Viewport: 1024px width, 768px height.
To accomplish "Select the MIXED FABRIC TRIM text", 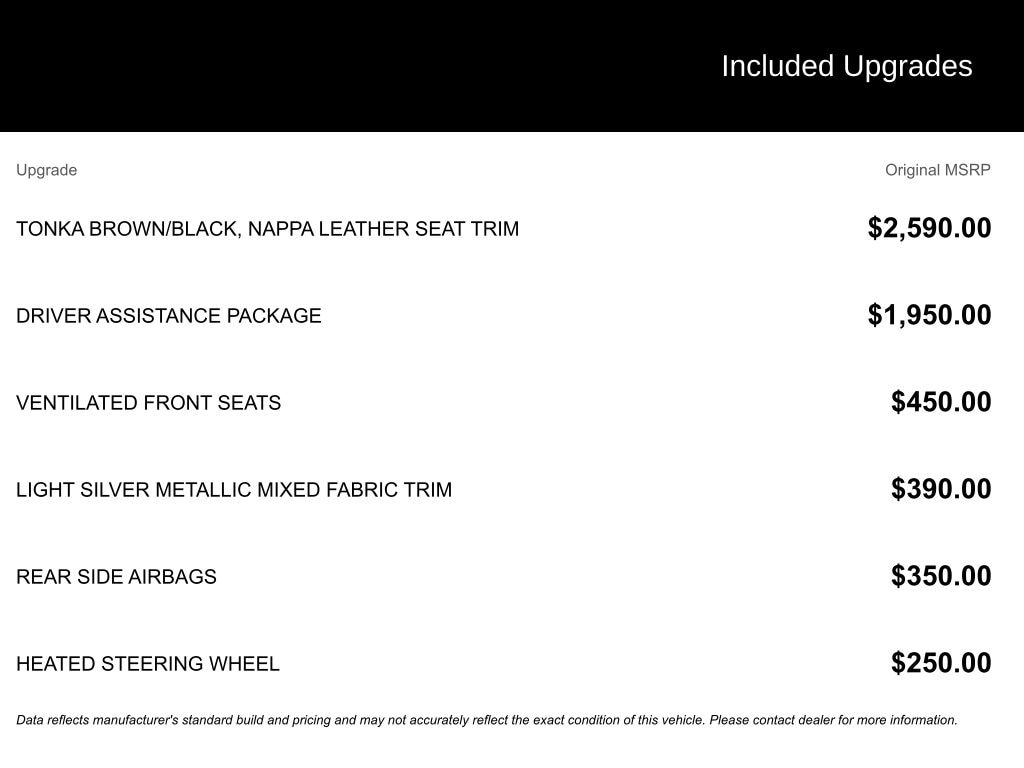I will point(354,490).
